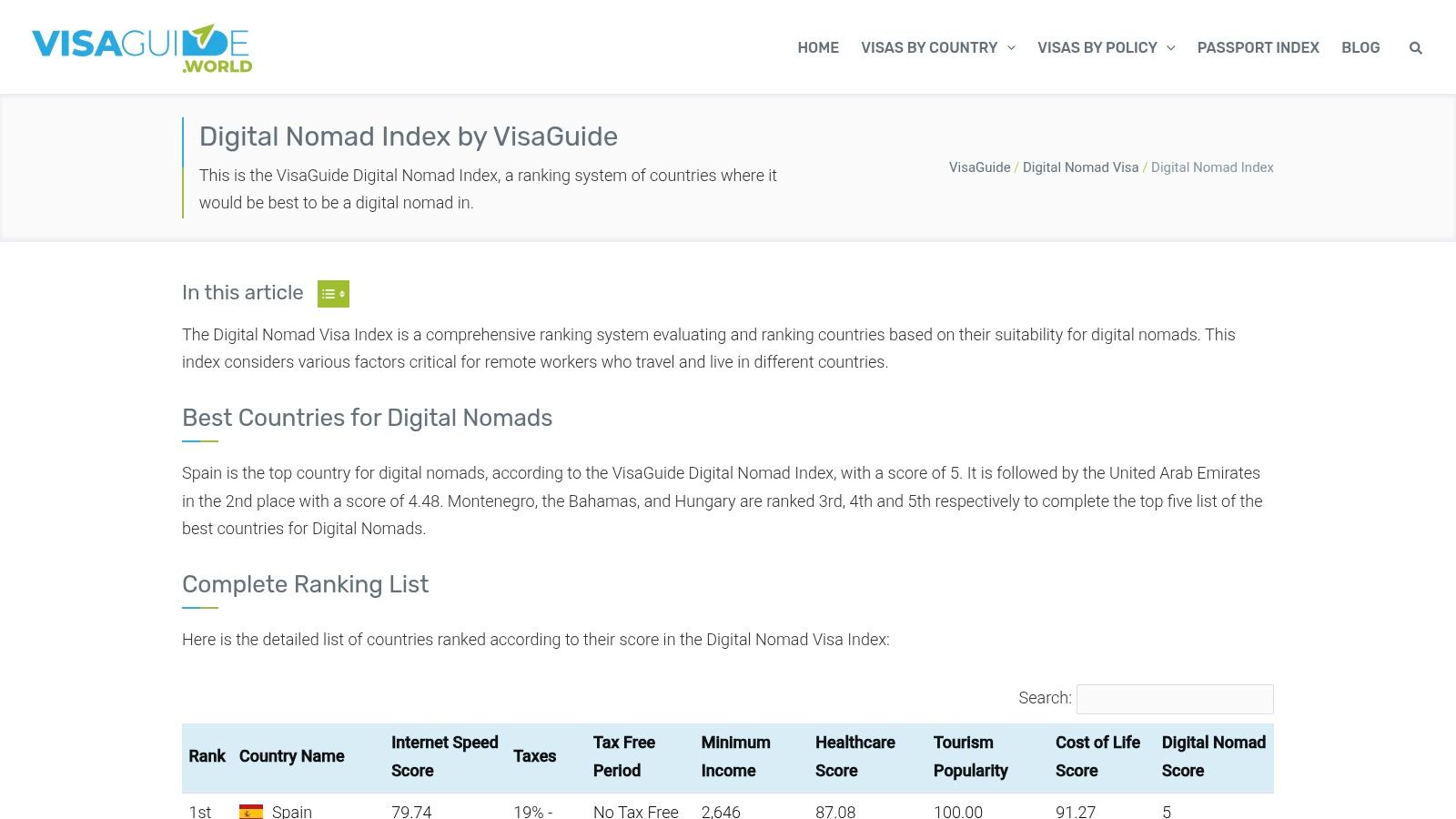Follow the Digital Nomad Visa breadcrumb link
The width and height of the screenshot is (1456, 819).
pos(1081,167)
